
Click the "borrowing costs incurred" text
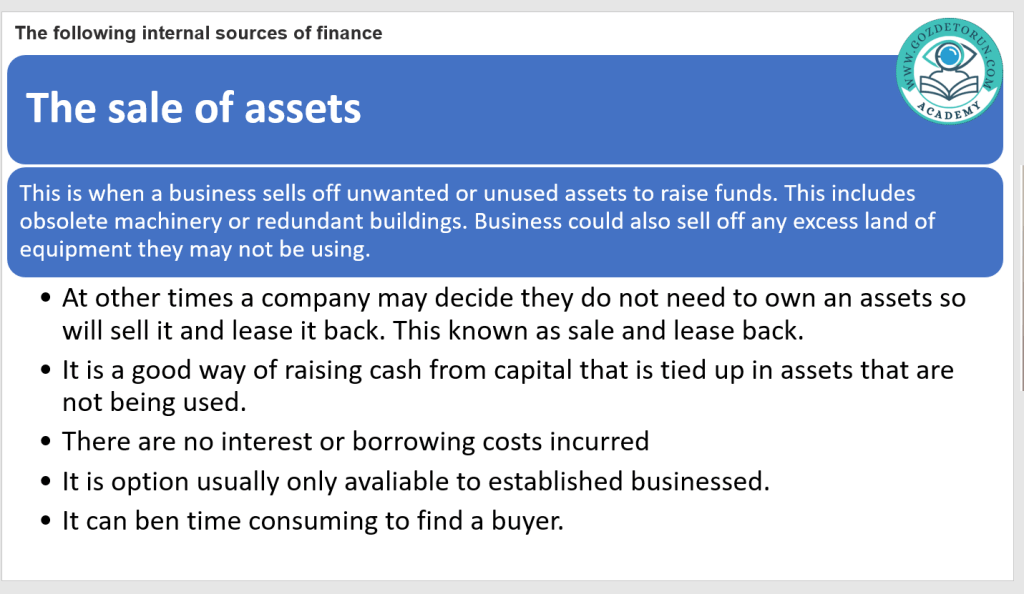[516, 441]
